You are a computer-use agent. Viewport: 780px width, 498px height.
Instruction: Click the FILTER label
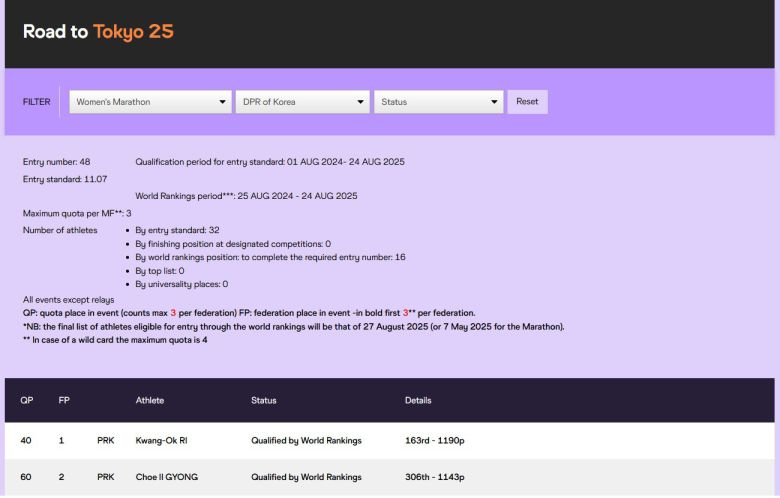(36, 102)
